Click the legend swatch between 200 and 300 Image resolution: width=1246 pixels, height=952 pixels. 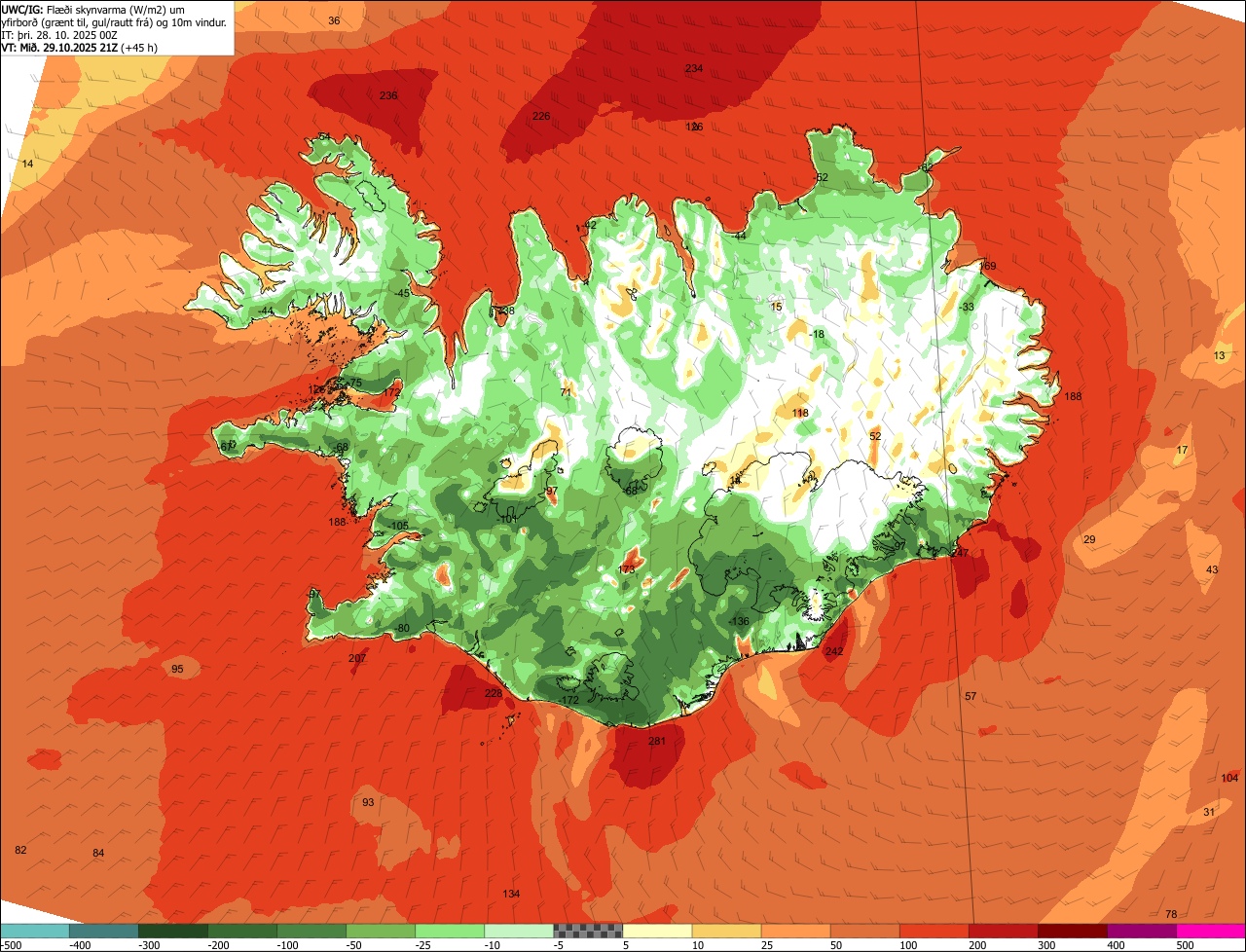point(1004,931)
